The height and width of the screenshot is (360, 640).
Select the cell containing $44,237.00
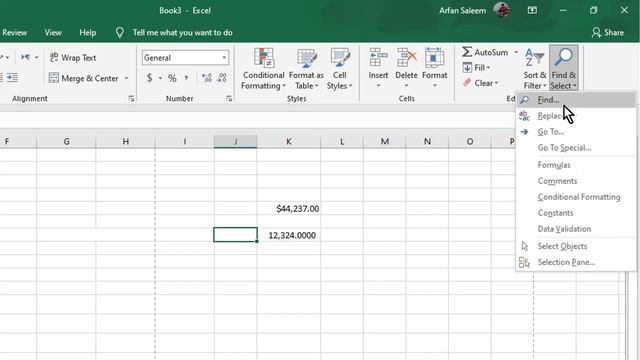[x=289, y=209]
